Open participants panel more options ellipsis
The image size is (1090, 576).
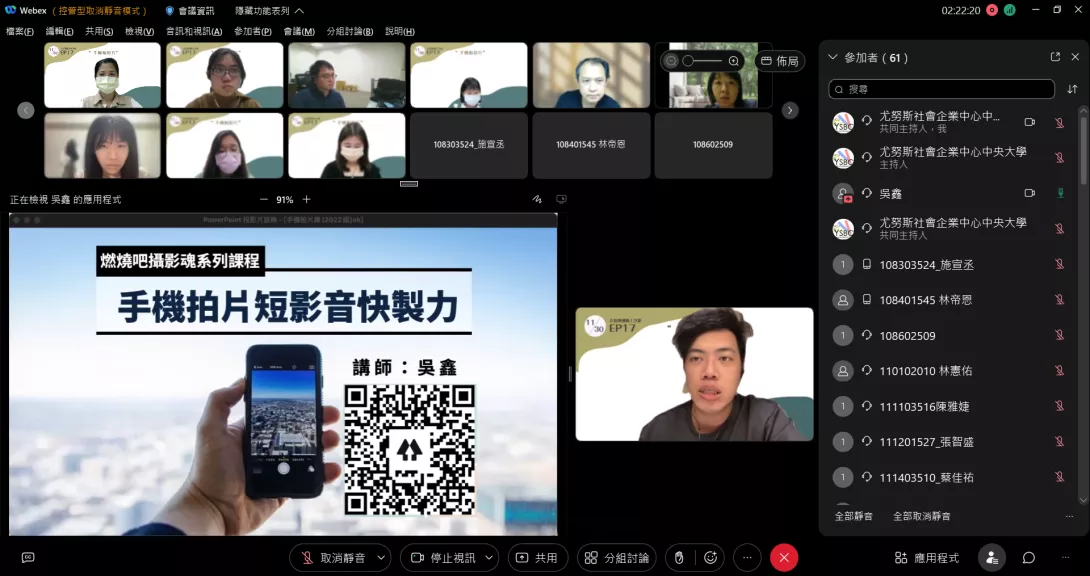pyautogui.click(x=1069, y=516)
